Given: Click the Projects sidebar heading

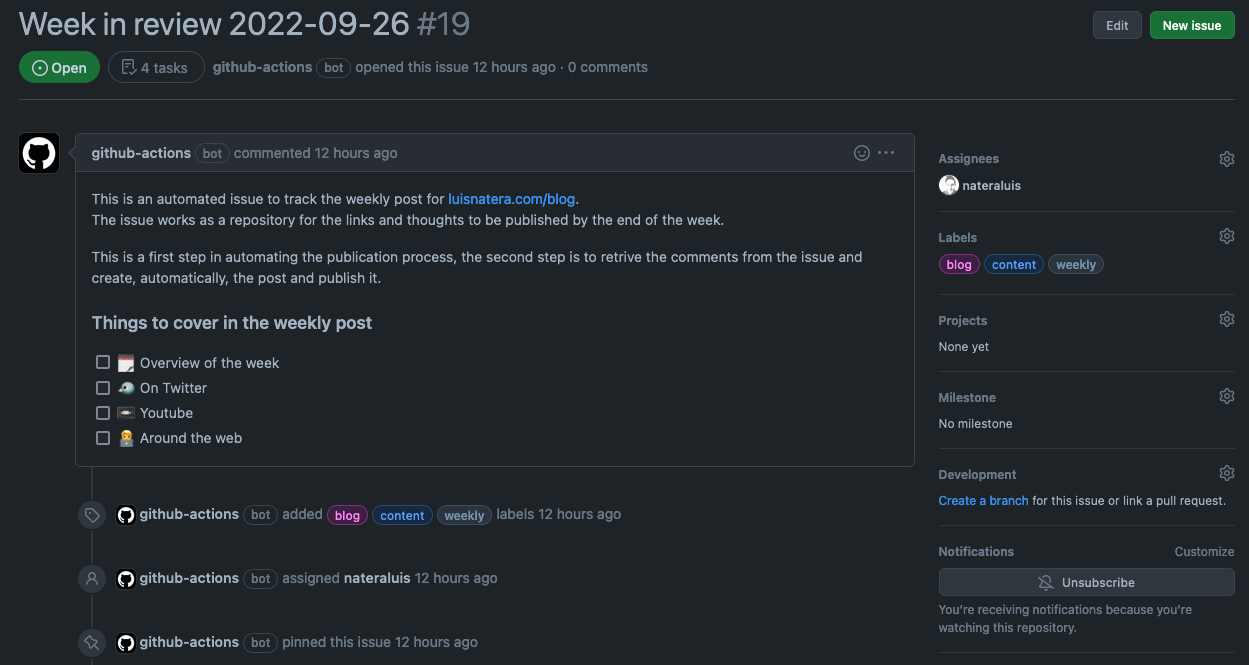Looking at the screenshot, I should tap(963, 320).
